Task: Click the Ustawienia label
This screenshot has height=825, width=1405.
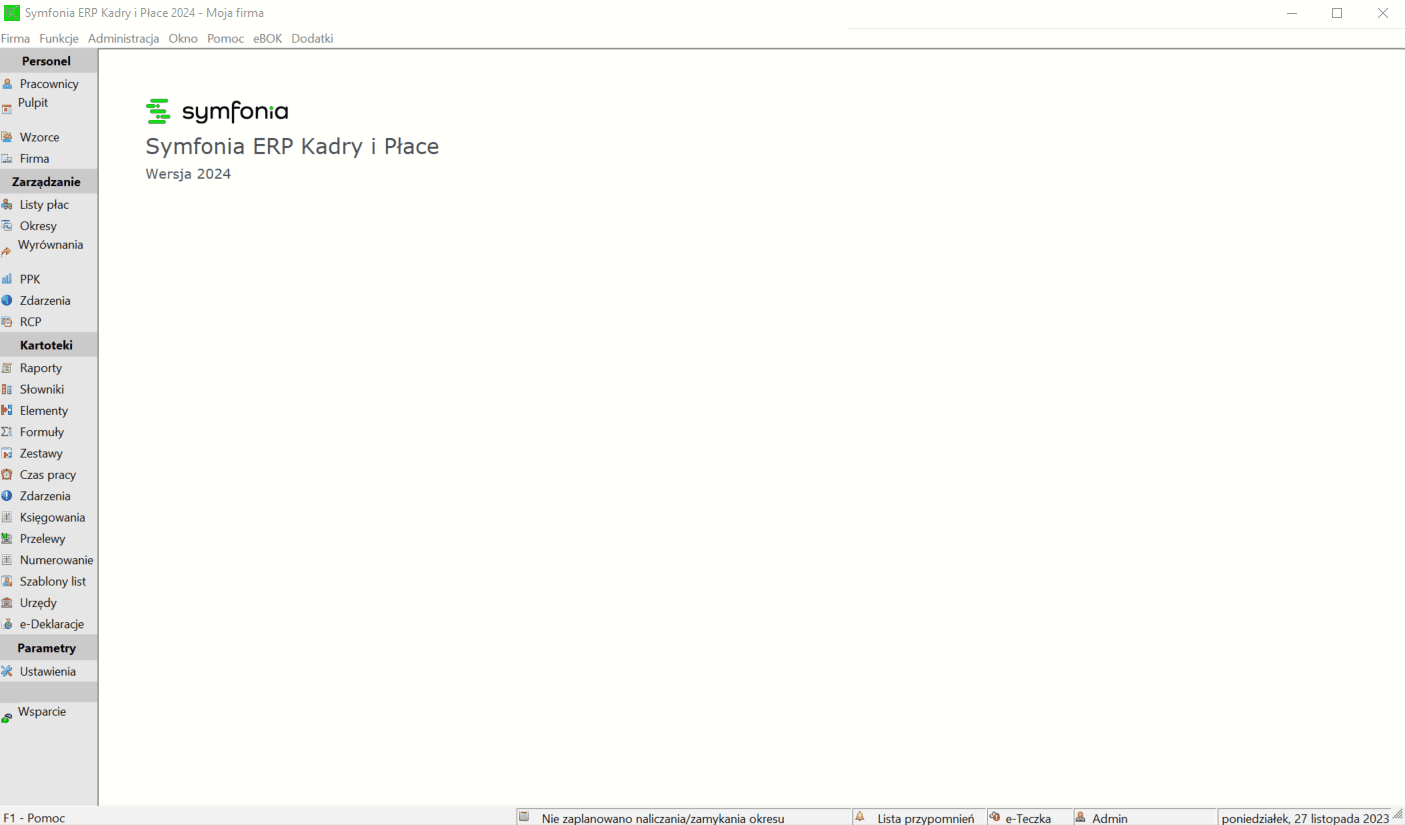Action: pyautogui.click(x=48, y=672)
